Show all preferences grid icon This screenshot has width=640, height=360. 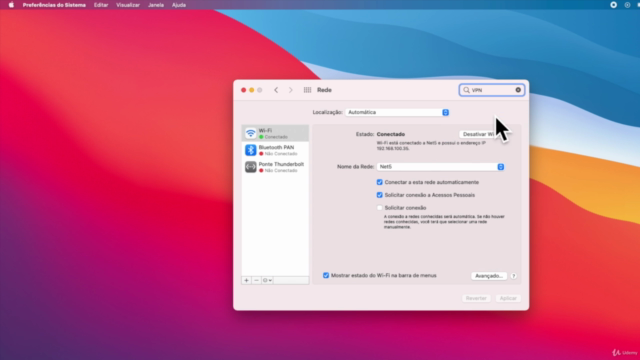pyautogui.click(x=307, y=90)
